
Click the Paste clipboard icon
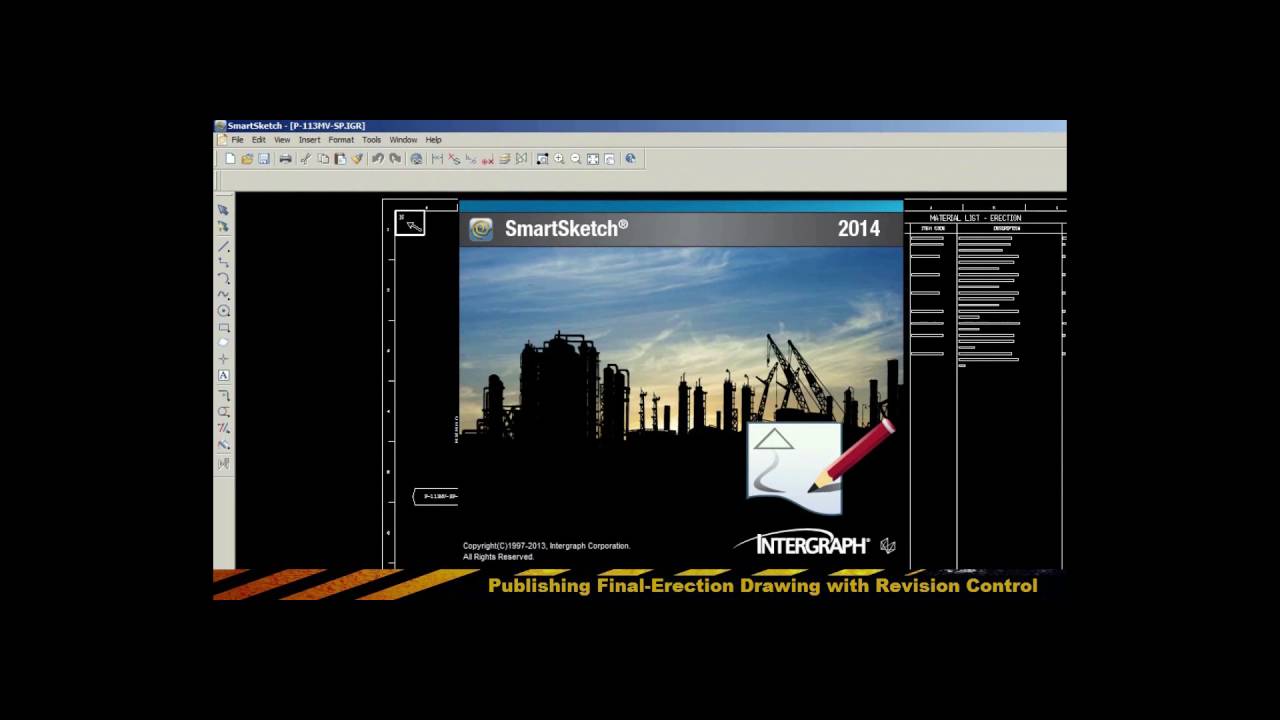click(x=340, y=159)
